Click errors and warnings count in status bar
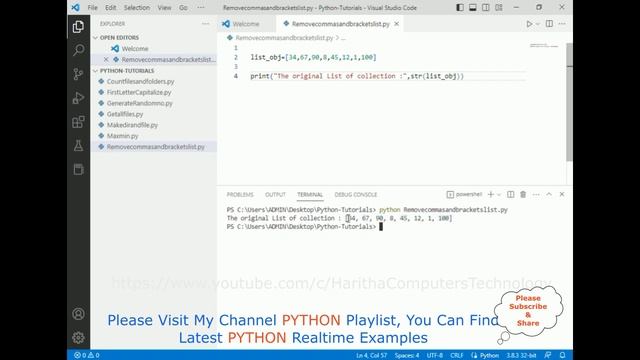The image size is (640, 360). click(87, 355)
